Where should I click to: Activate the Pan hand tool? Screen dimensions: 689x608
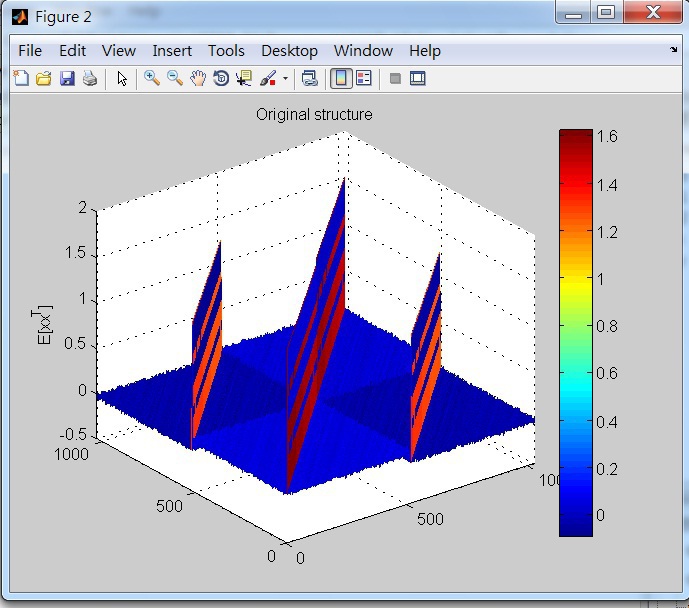coord(198,78)
